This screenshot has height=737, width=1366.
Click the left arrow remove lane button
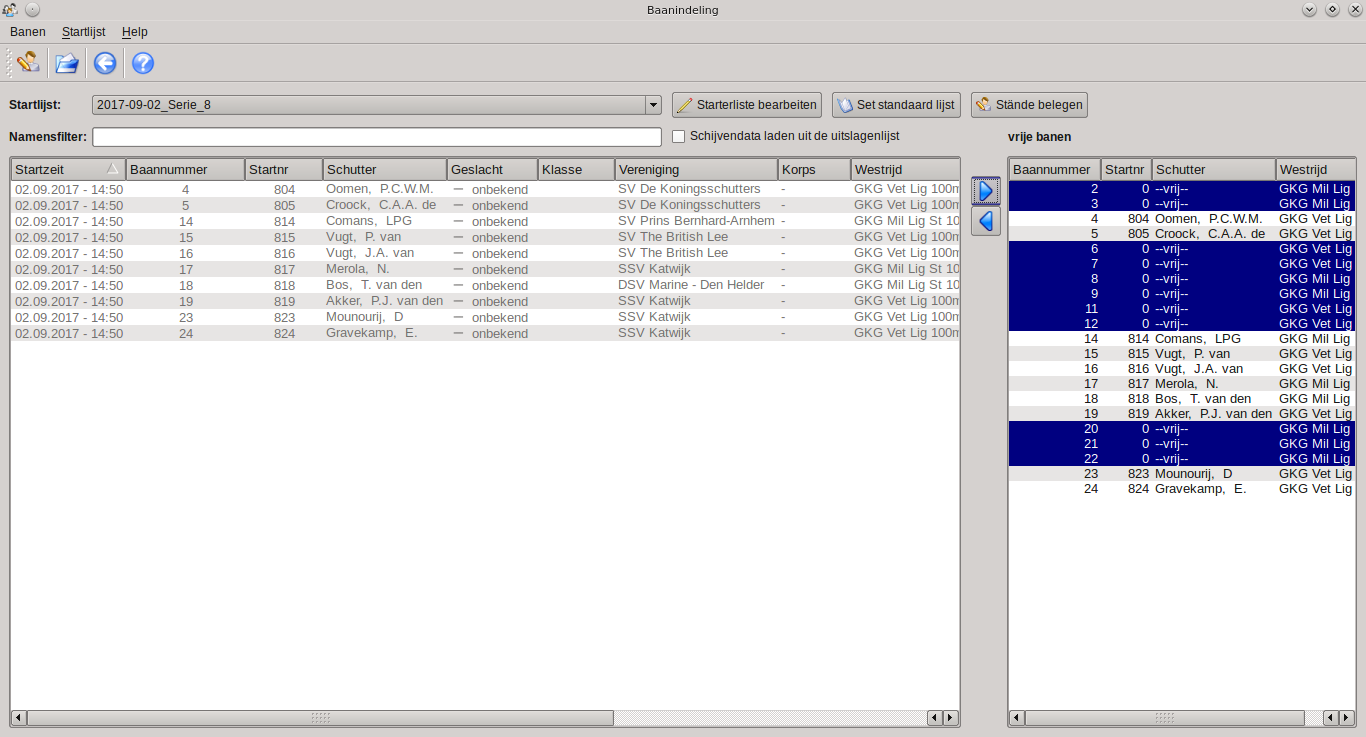click(986, 221)
